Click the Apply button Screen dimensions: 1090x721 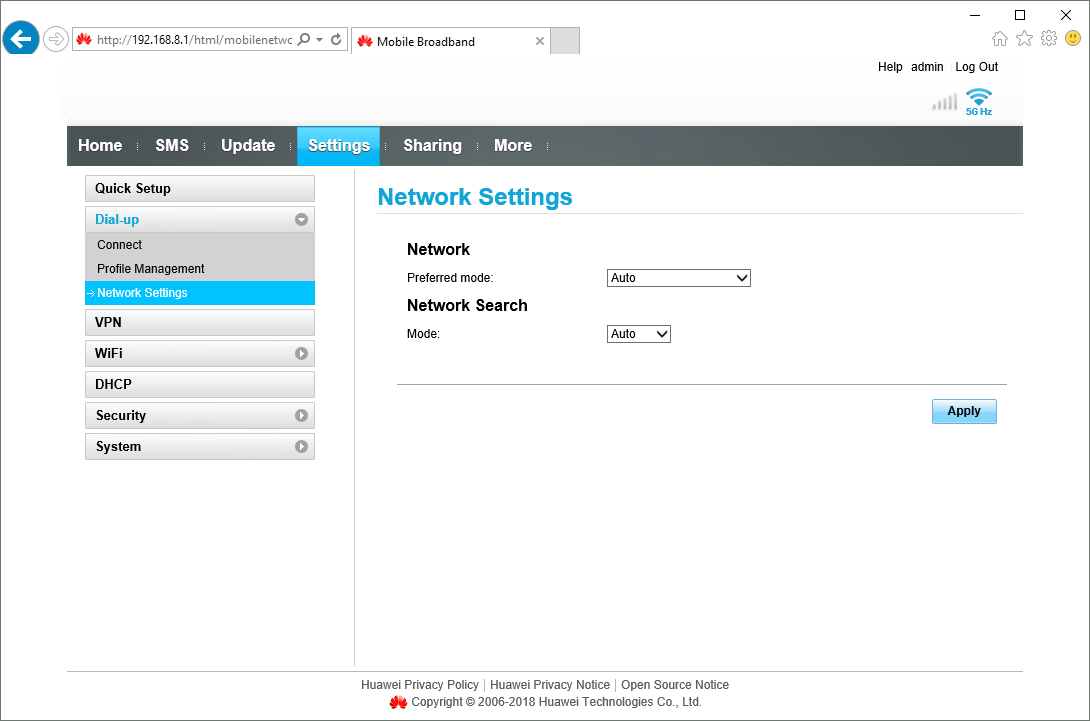[x=963, y=411]
